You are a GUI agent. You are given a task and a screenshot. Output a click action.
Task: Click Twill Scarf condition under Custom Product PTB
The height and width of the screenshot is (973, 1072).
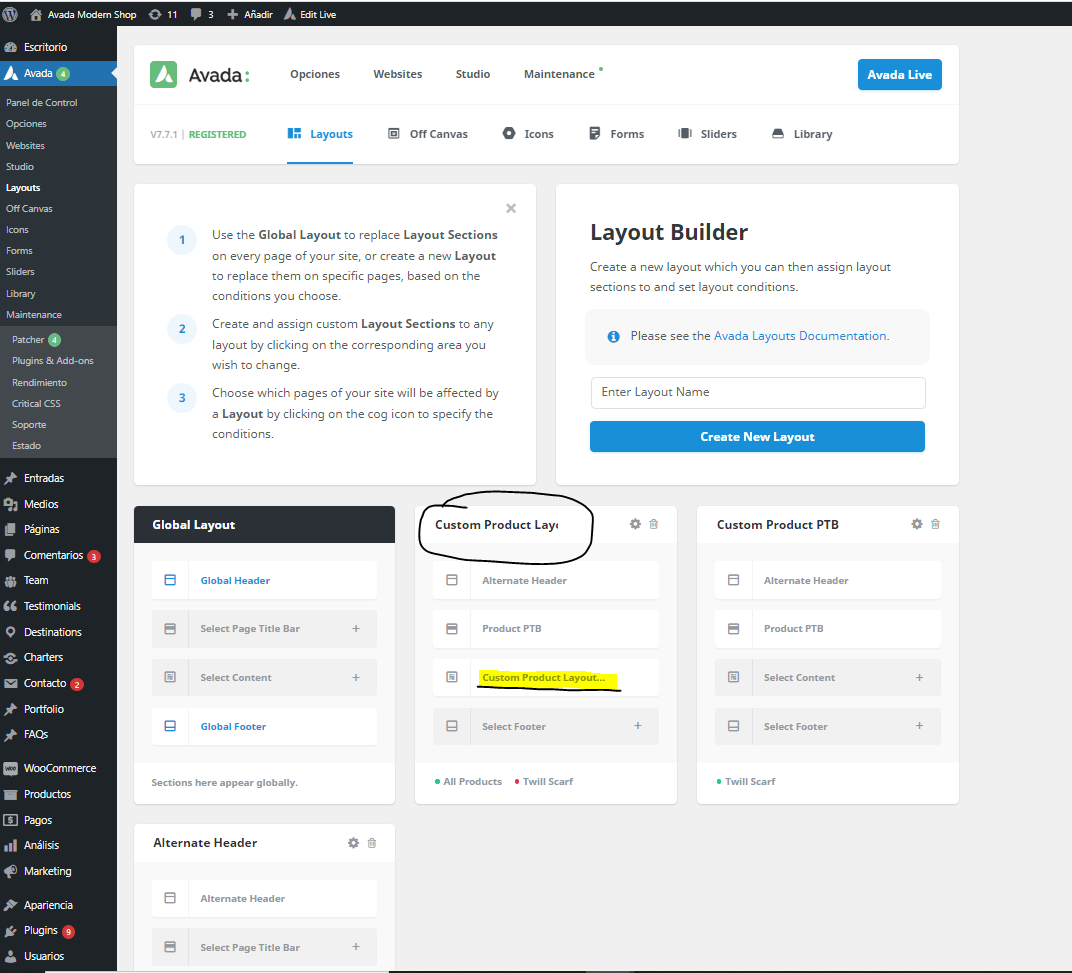pos(750,782)
